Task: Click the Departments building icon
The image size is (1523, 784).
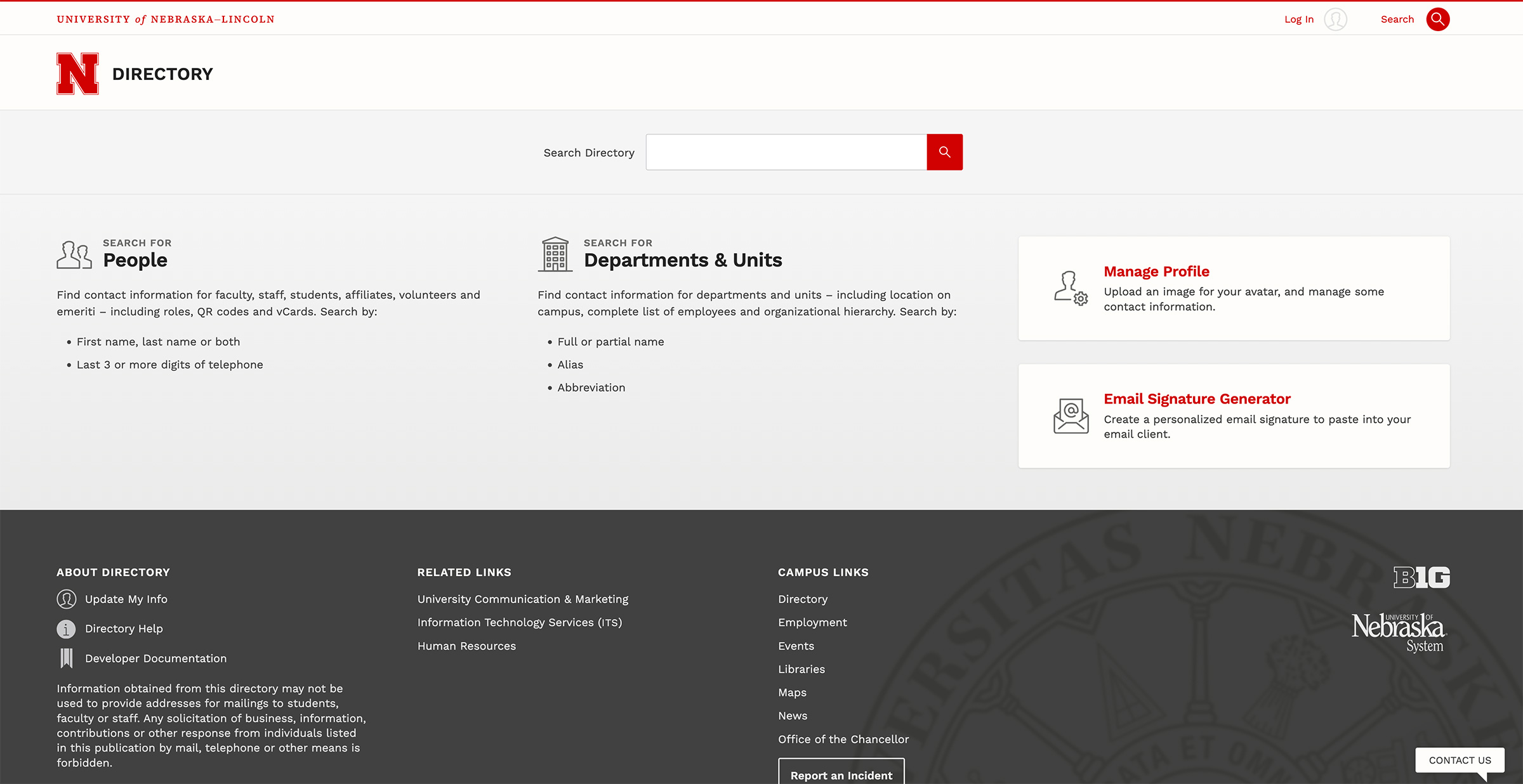Action: [x=555, y=254]
